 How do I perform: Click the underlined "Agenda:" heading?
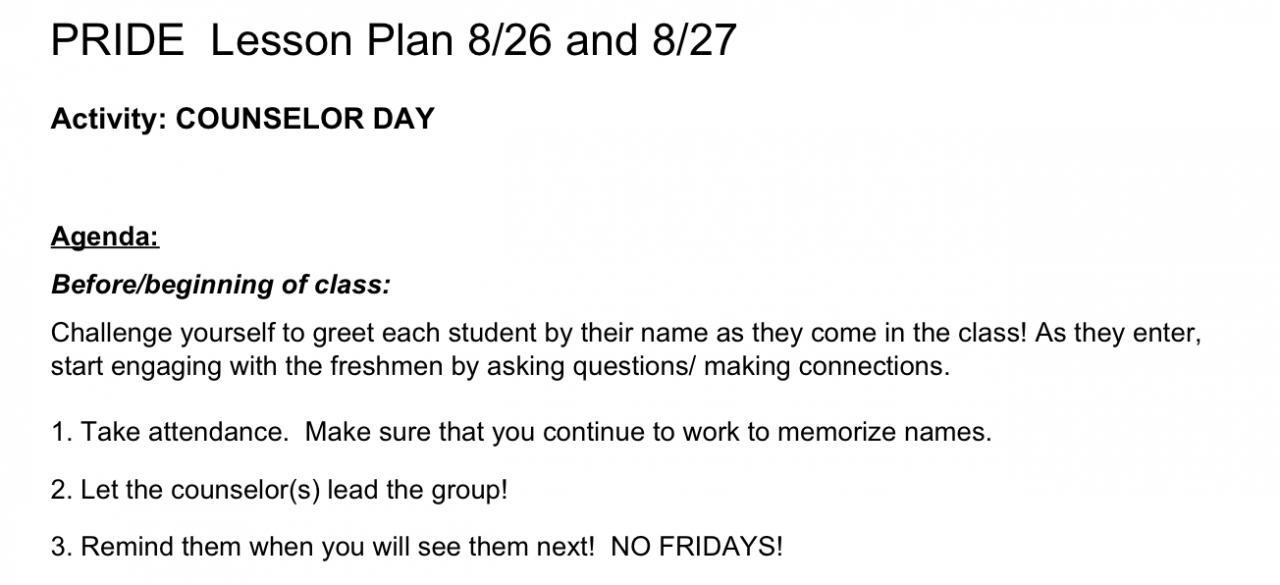tap(105, 237)
